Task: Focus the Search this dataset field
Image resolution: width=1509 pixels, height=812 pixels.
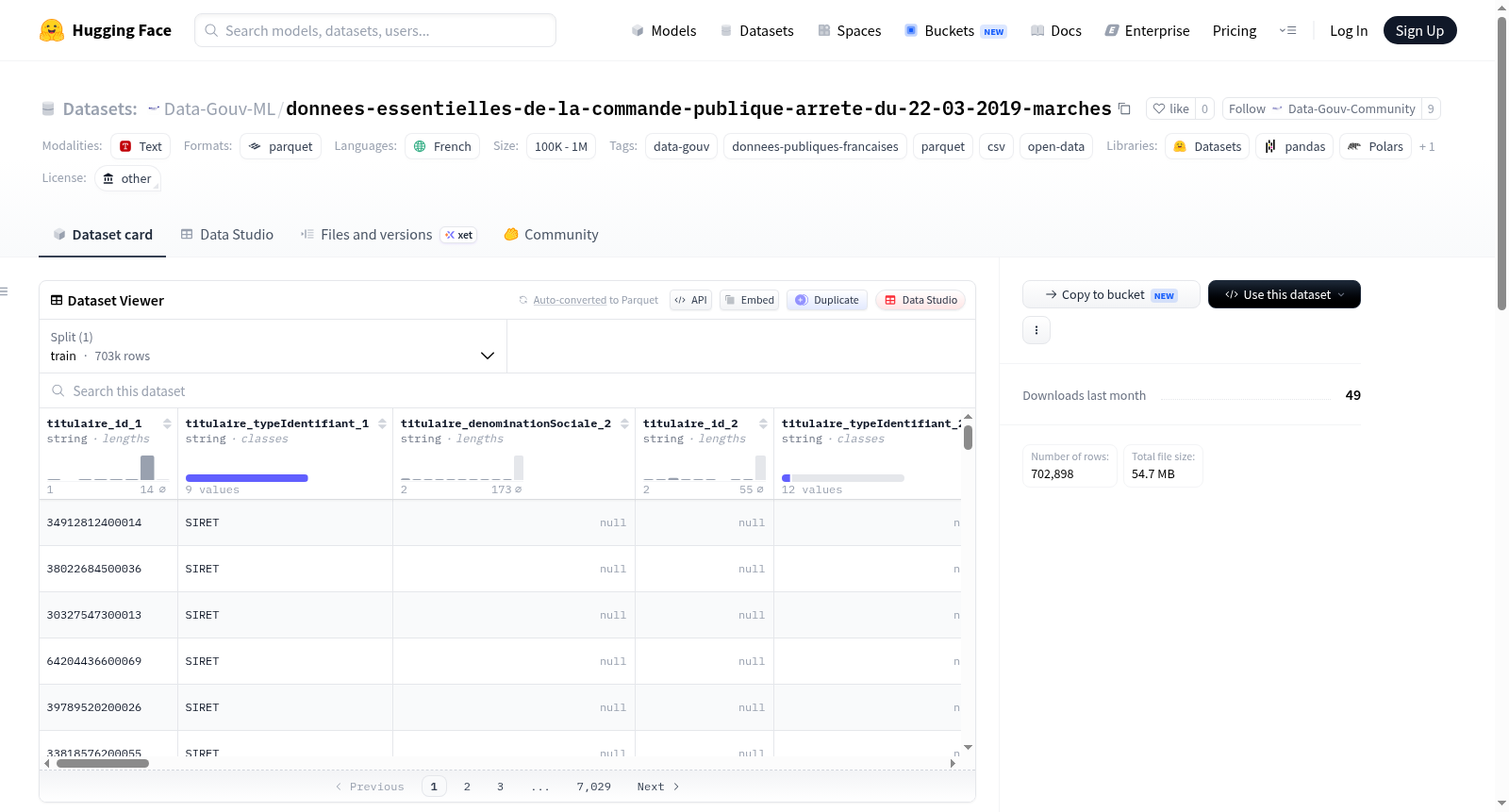Action: click(x=507, y=390)
